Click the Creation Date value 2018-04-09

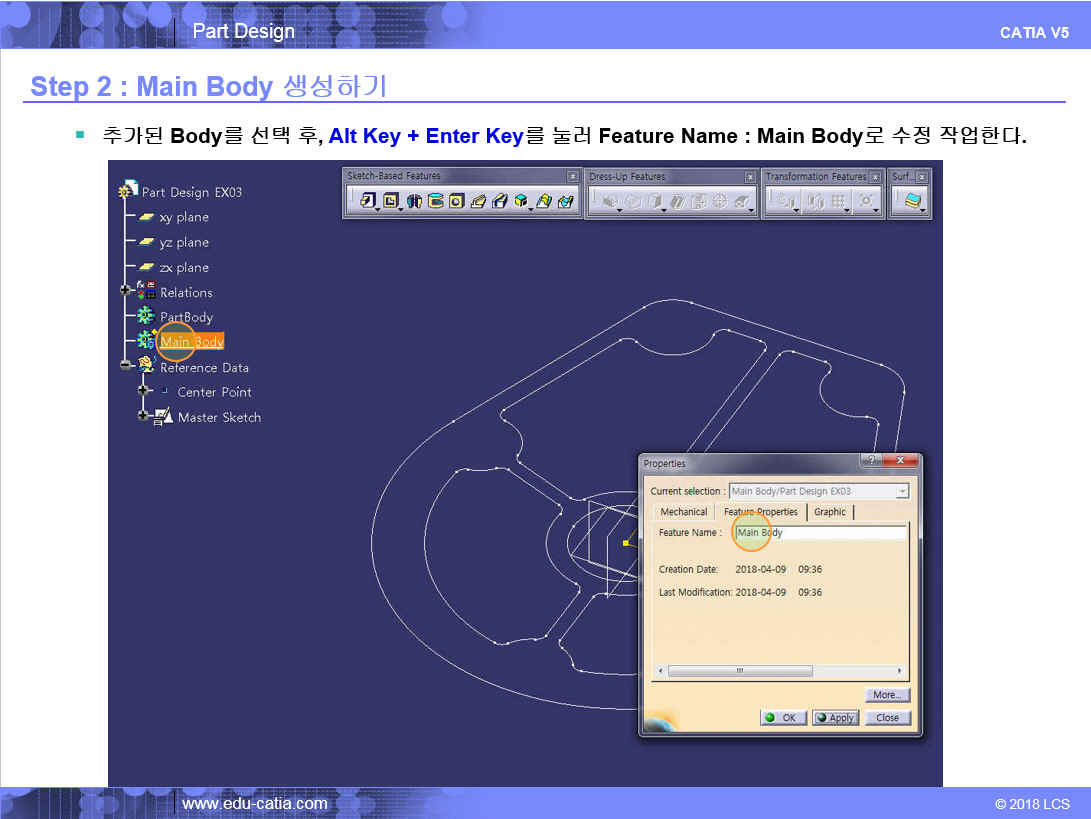[x=760, y=569]
